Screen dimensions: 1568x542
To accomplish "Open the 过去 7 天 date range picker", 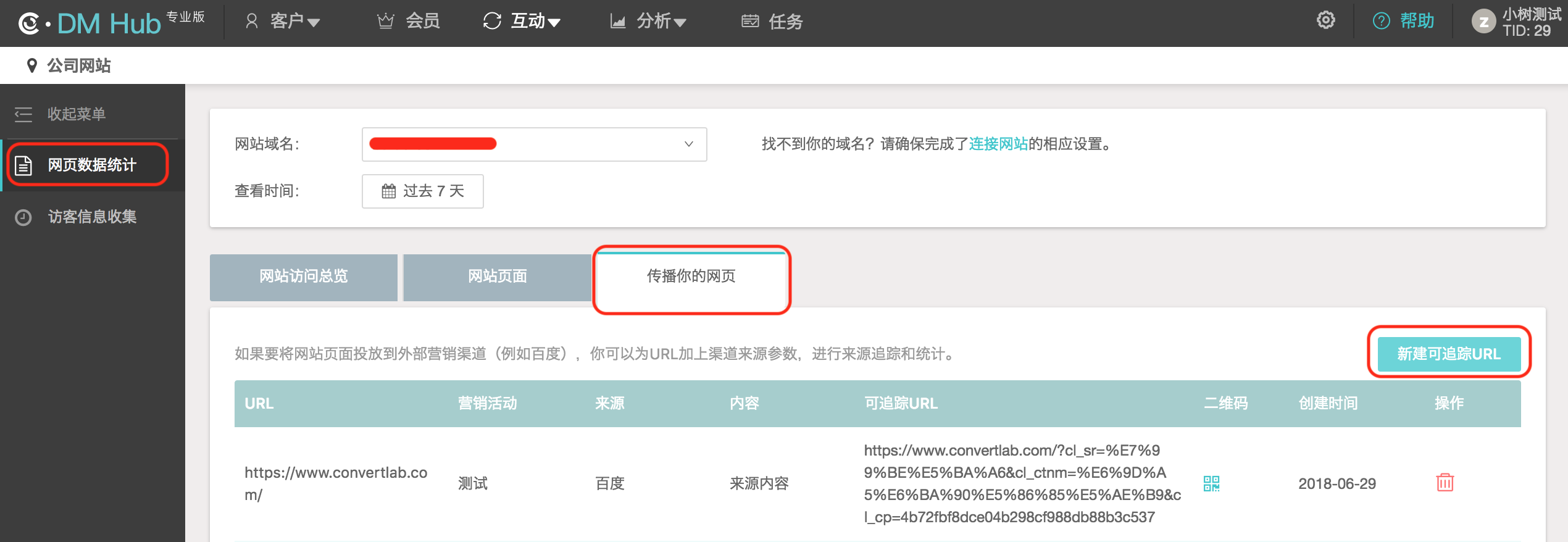I will pos(422,191).
